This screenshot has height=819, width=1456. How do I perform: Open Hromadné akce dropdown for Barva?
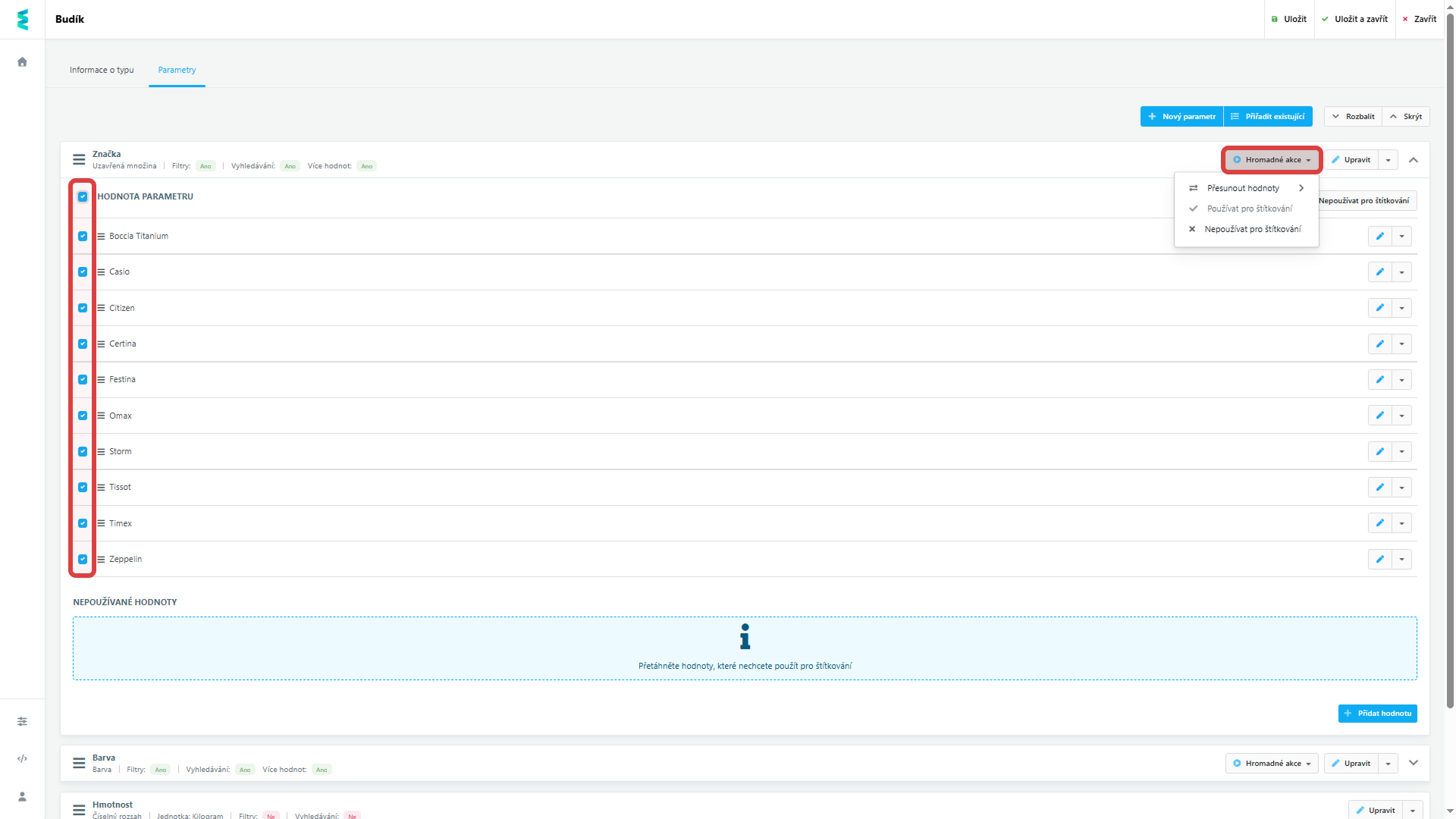(x=1272, y=764)
